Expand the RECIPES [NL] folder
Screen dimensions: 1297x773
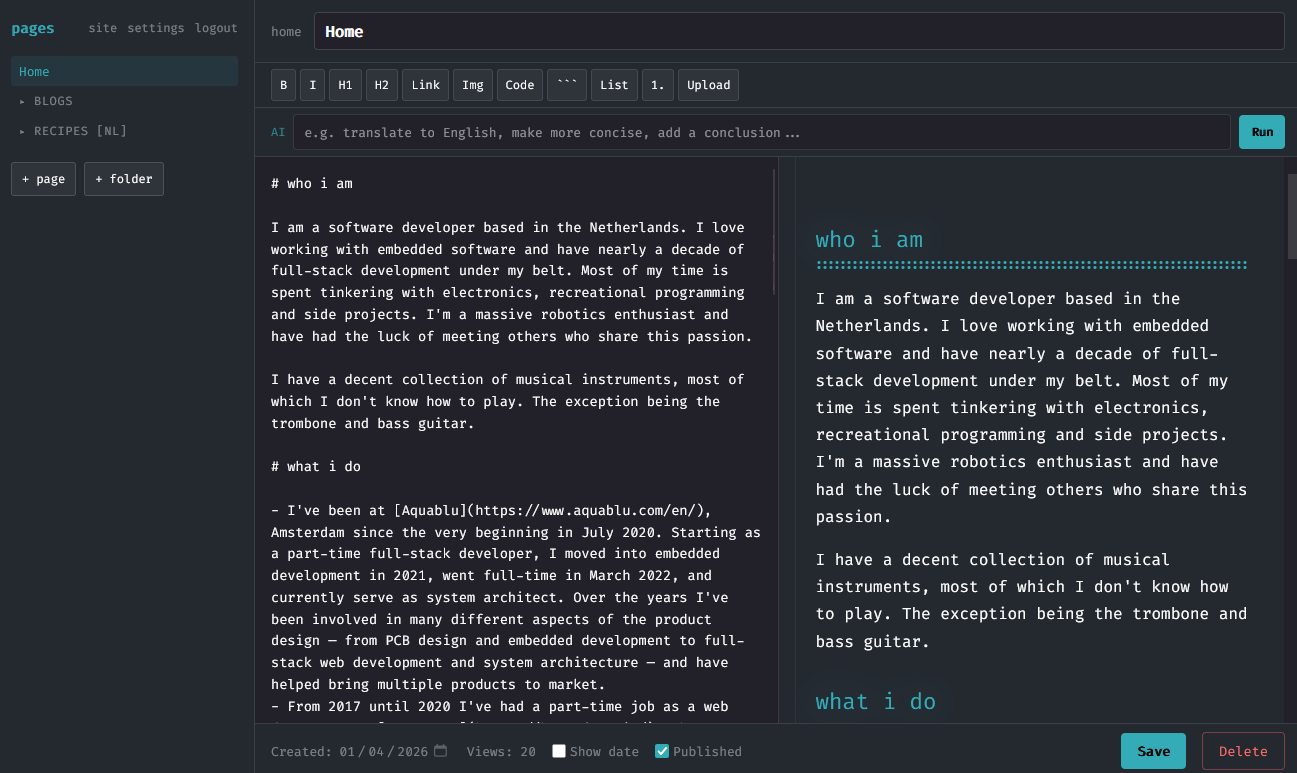124,131
